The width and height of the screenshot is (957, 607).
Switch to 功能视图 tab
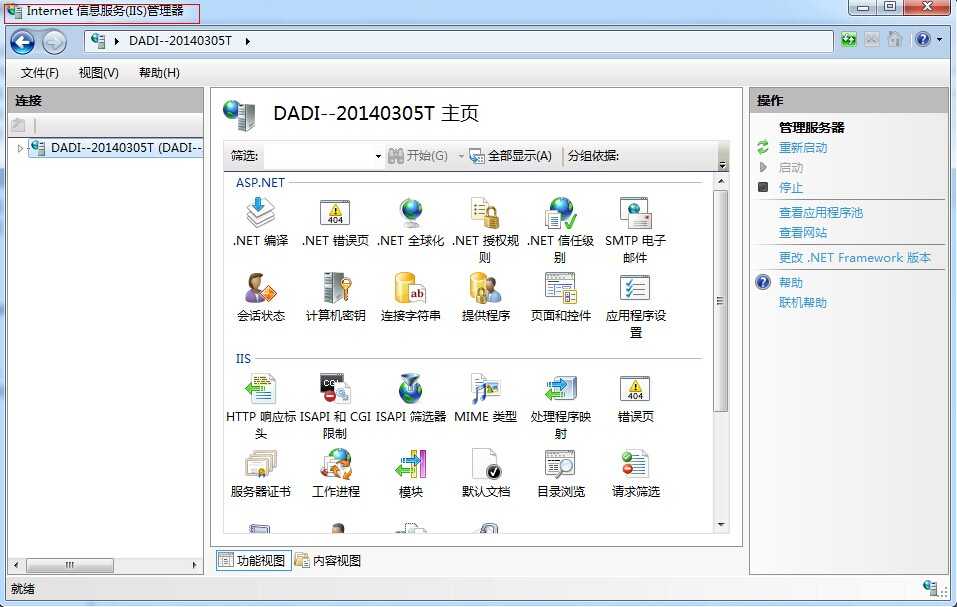tap(253, 560)
